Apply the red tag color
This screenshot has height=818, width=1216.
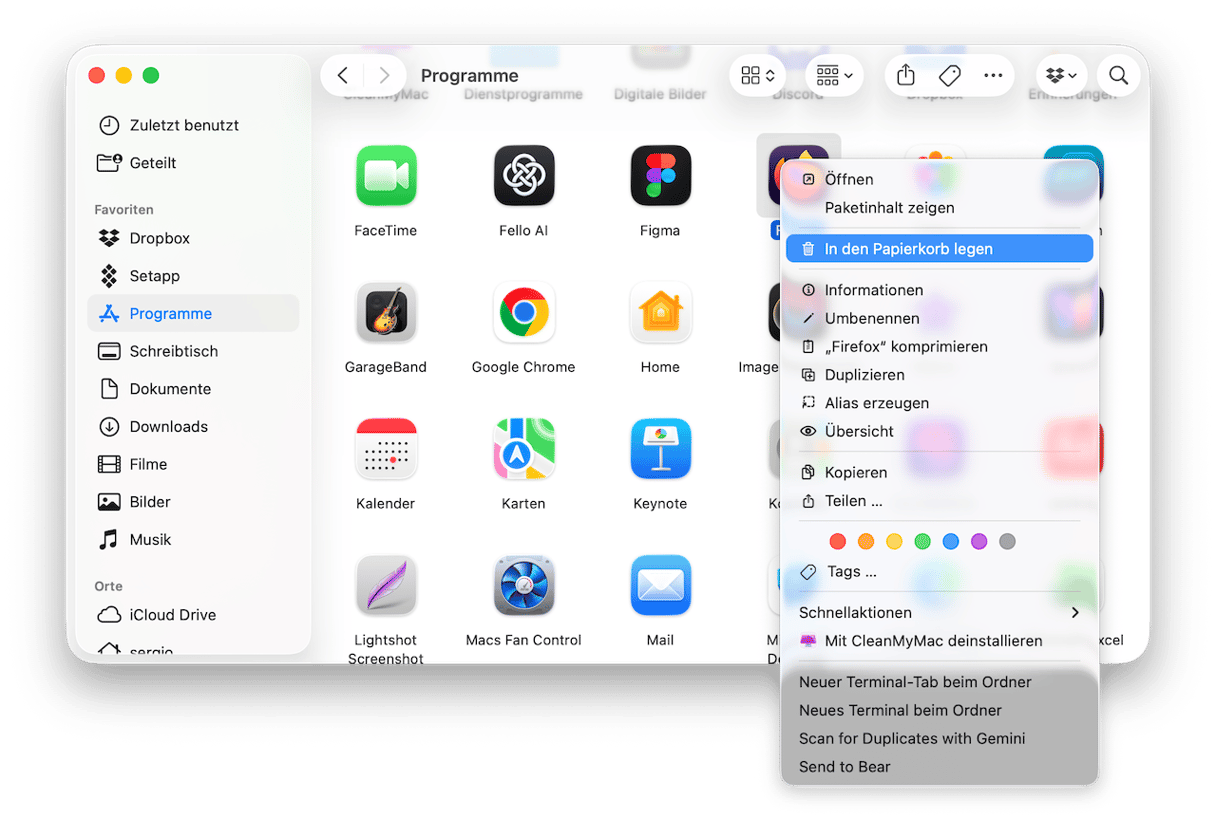coord(838,541)
